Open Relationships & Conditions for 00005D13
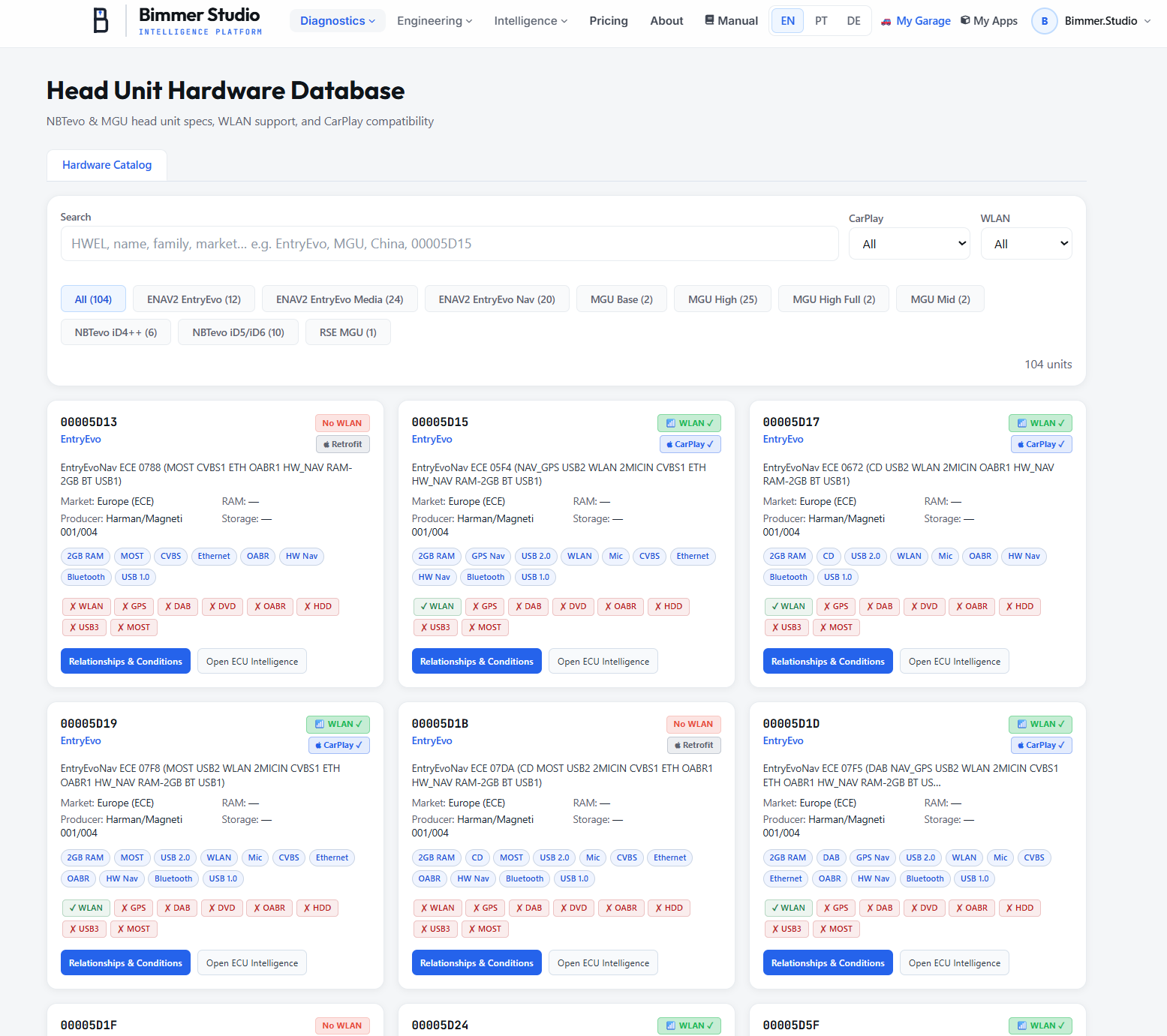 tap(125, 661)
